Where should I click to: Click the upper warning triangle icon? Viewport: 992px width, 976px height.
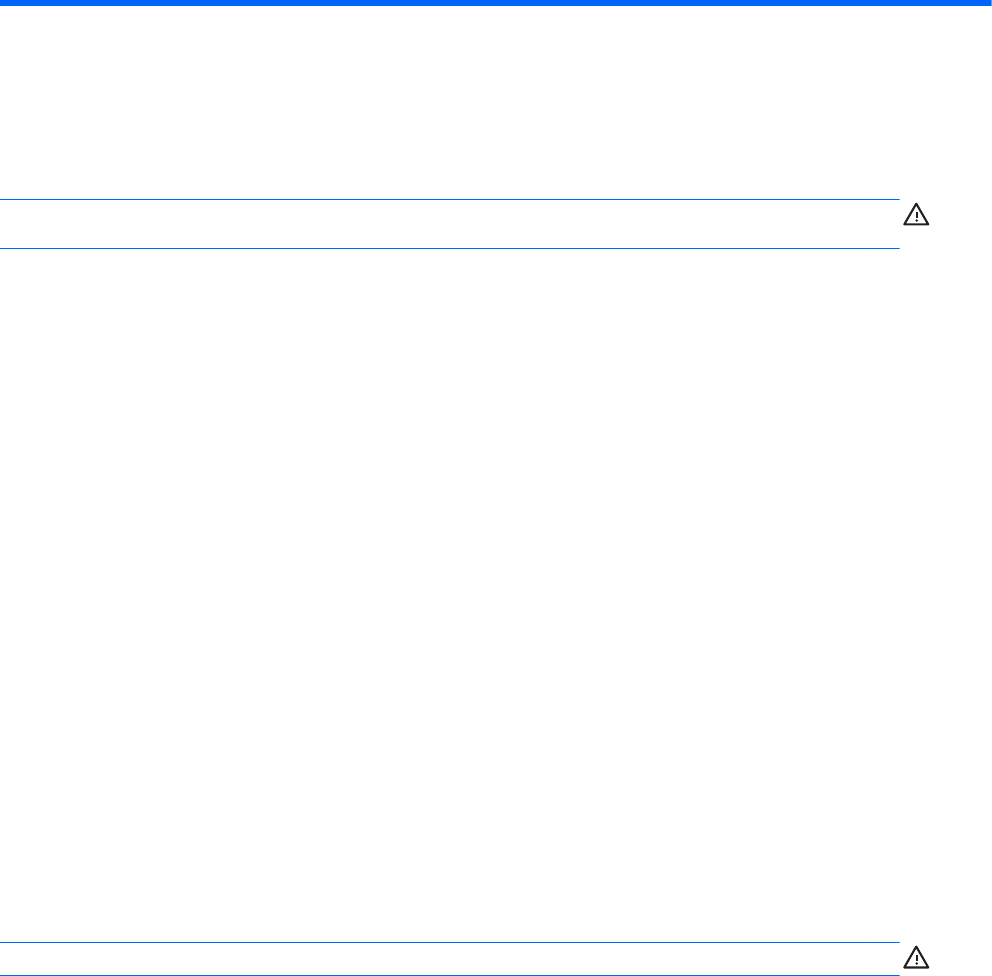[916, 214]
